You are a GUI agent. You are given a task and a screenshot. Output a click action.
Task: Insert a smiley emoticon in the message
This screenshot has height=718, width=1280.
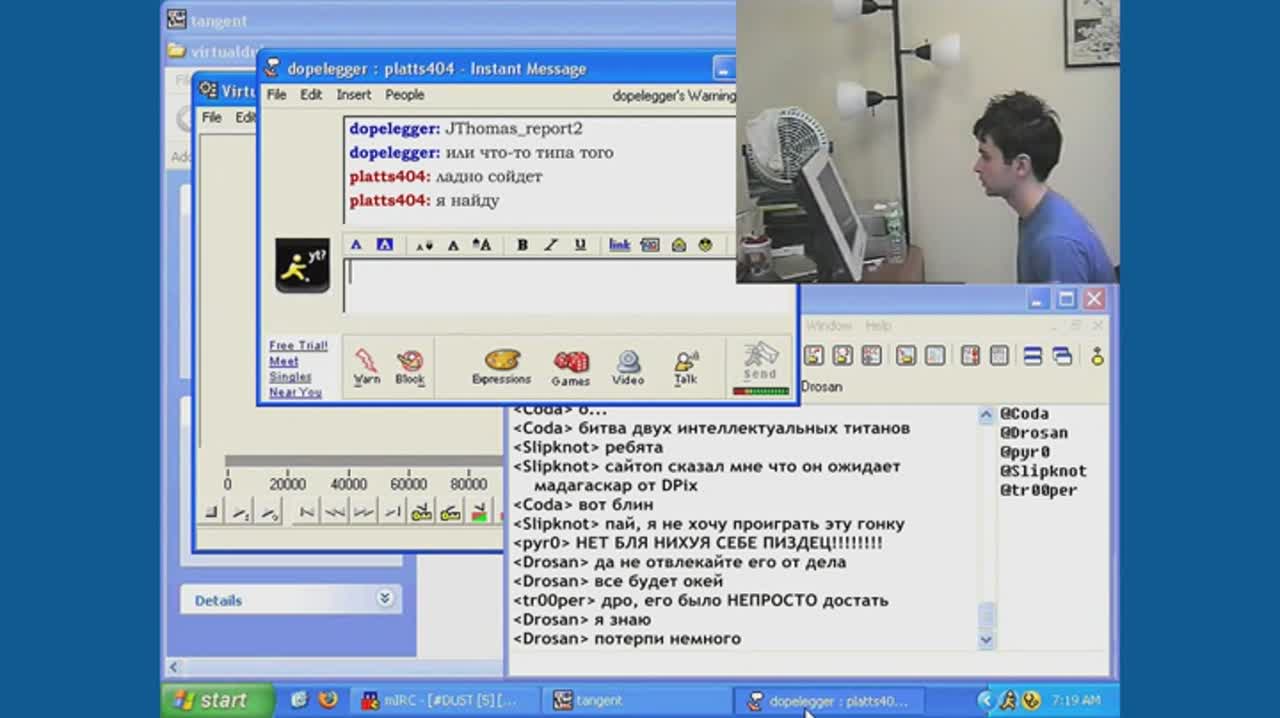[706, 245]
